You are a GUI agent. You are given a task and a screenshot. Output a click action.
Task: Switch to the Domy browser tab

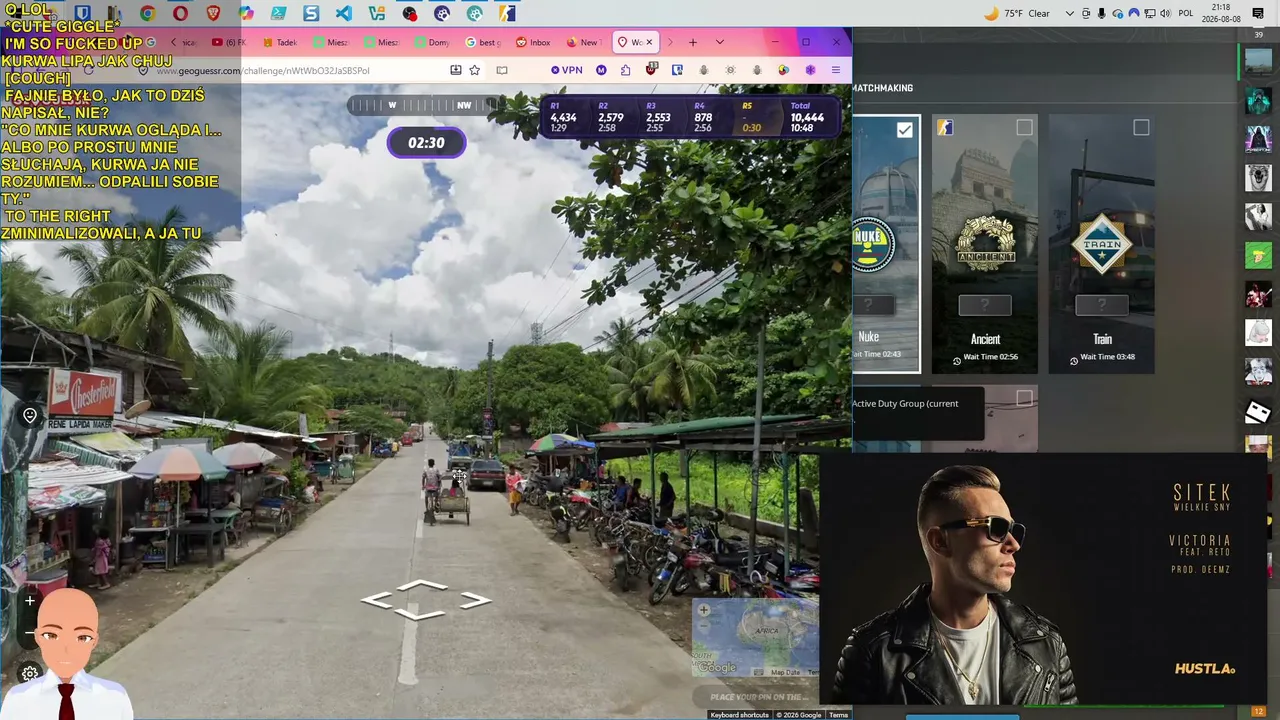pos(432,42)
